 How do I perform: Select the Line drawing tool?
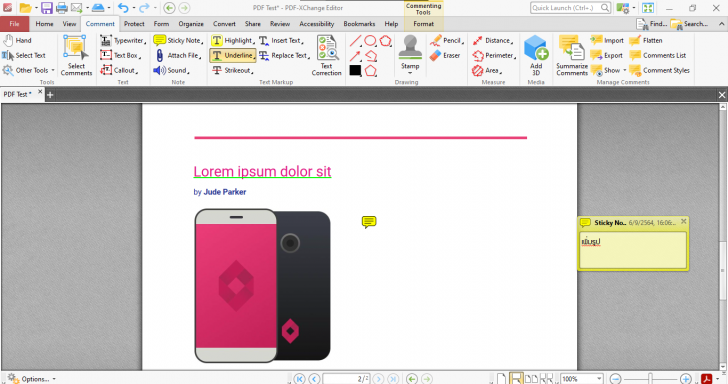[x=355, y=41]
